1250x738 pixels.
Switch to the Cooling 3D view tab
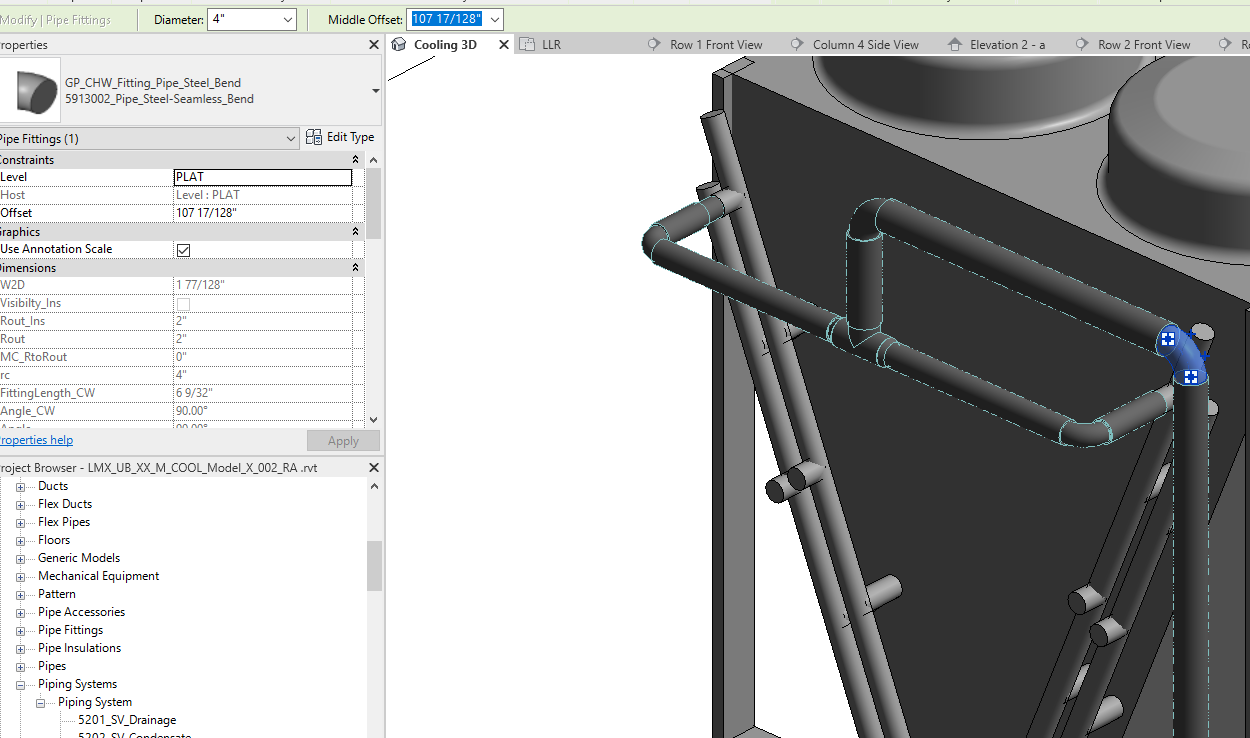coord(445,45)
